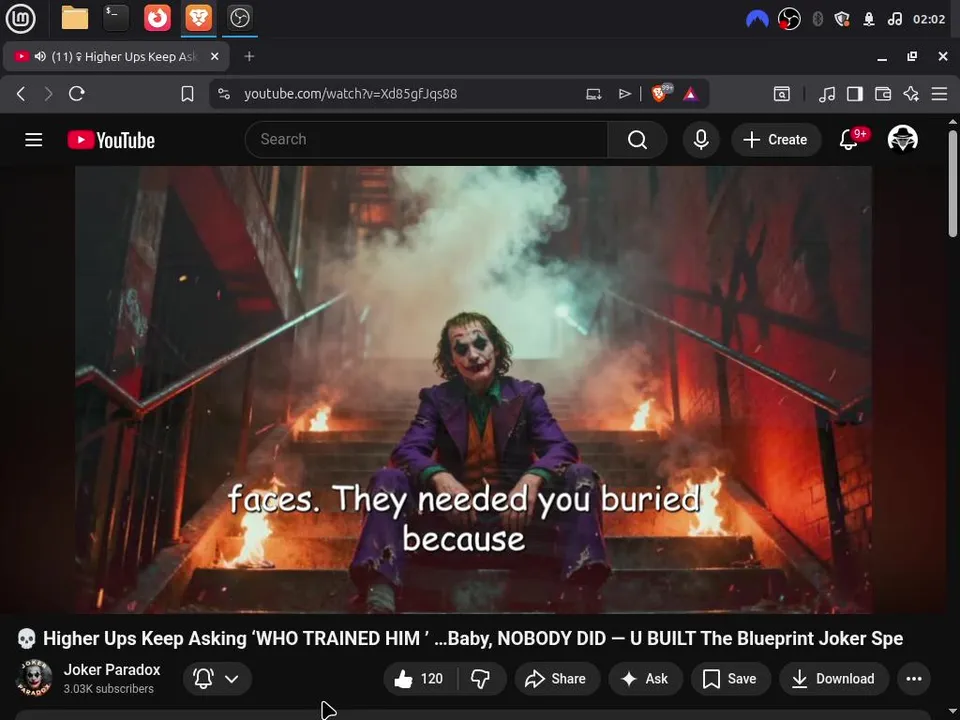
Task: Expand the subscription notification bell dropdown
Action: click(x=217, y=678)
